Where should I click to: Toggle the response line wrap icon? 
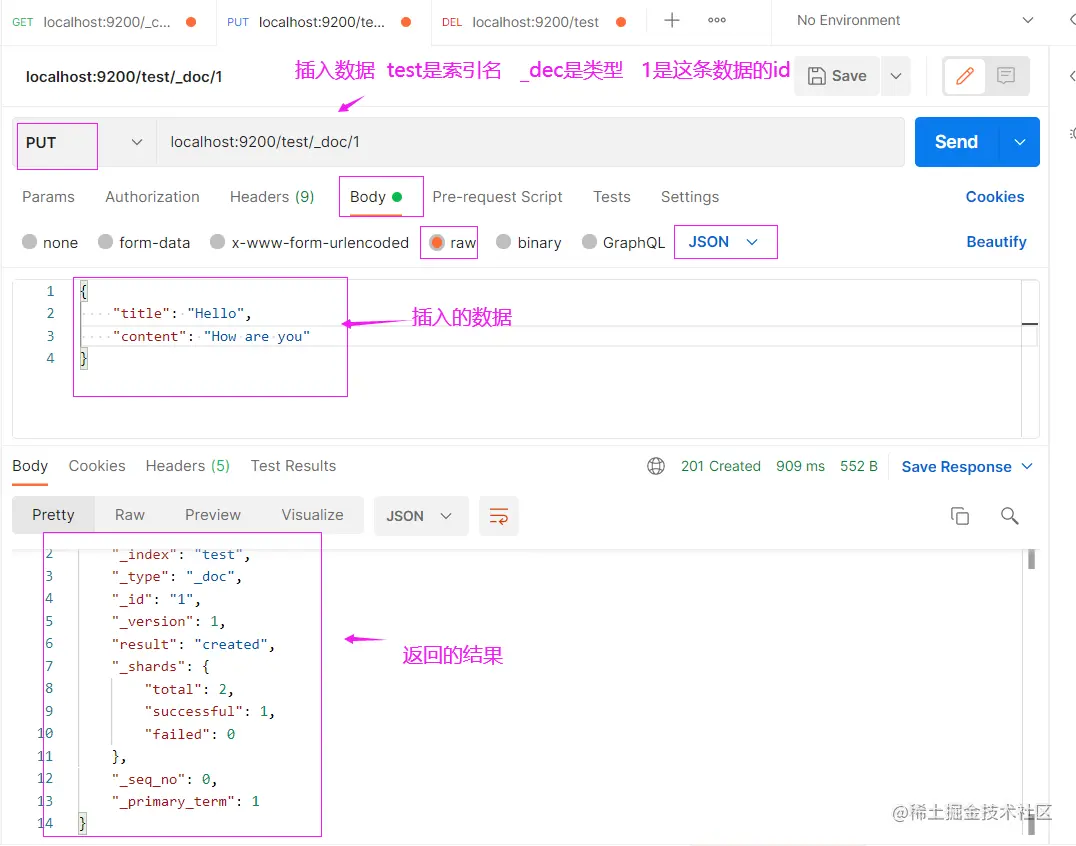tap(499, 516)
